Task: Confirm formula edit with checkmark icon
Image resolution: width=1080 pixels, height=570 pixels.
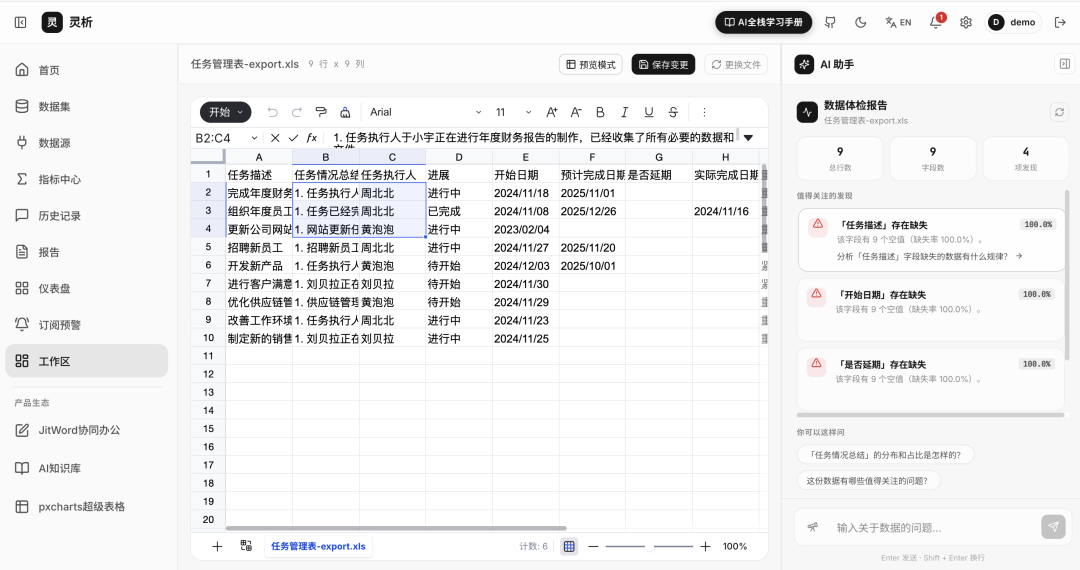Action: 293,138
